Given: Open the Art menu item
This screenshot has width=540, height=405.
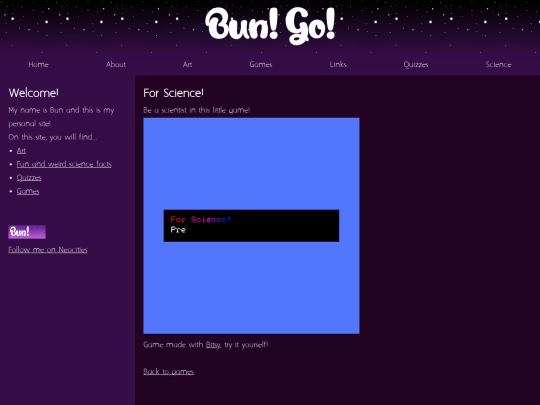Looking at the screenshot, I should [187, 64].
